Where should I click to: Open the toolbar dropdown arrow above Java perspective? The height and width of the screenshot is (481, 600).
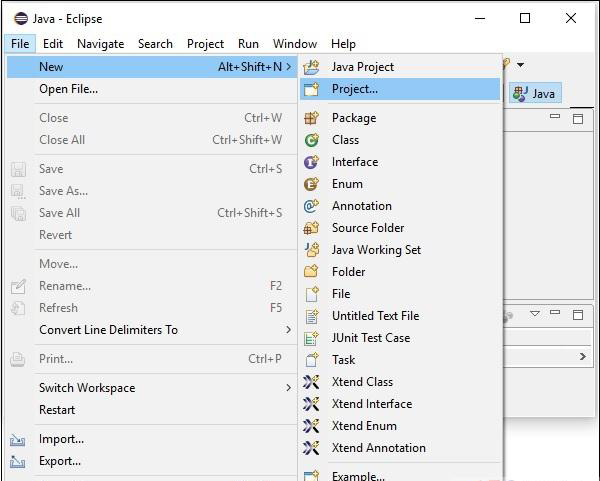[520, 65]
